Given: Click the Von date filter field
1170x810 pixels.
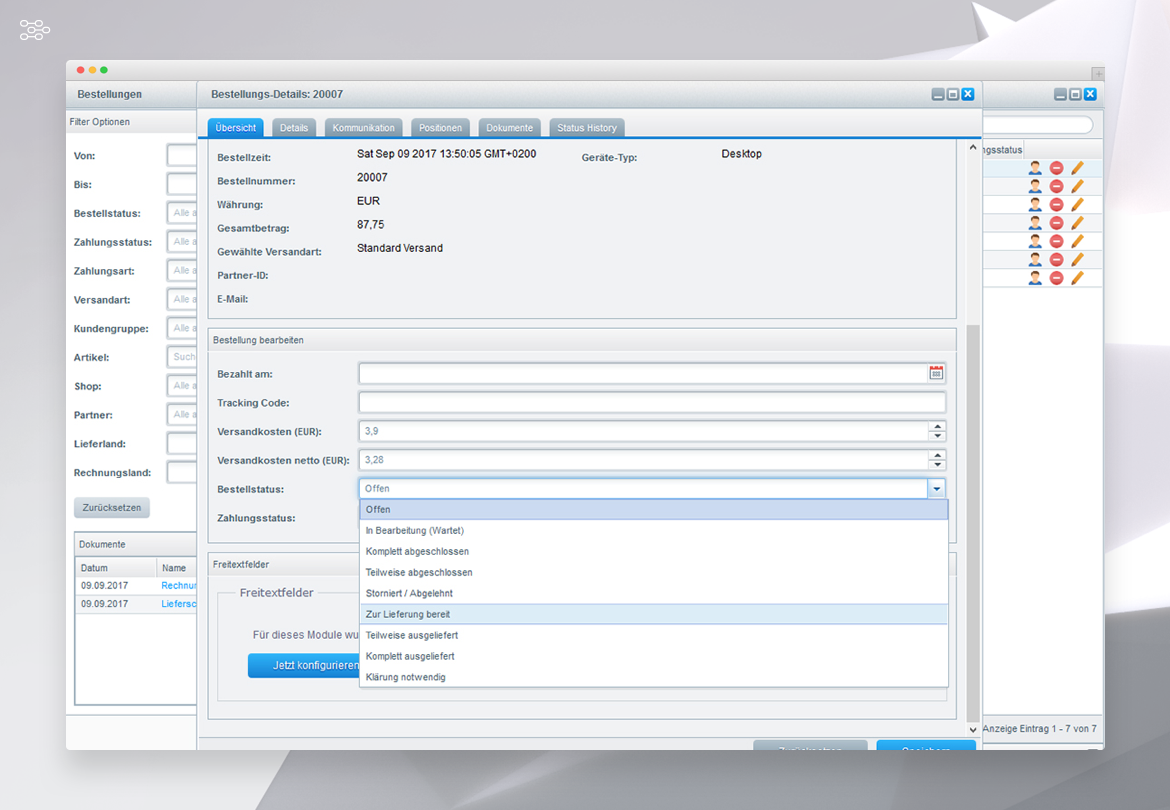Looking at the screenshot, I should click(x=181, y=156).
